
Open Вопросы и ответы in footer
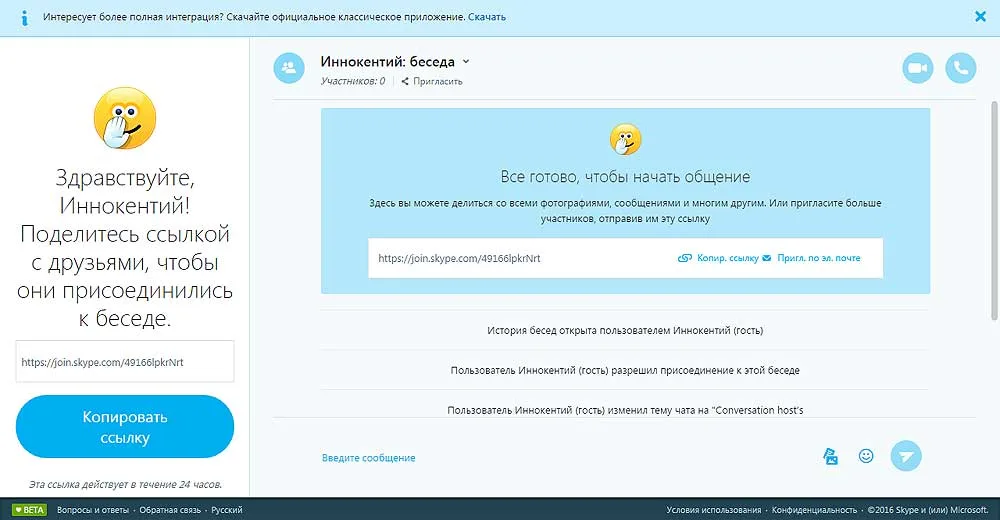pyautogui.click(x=92, y=510)
